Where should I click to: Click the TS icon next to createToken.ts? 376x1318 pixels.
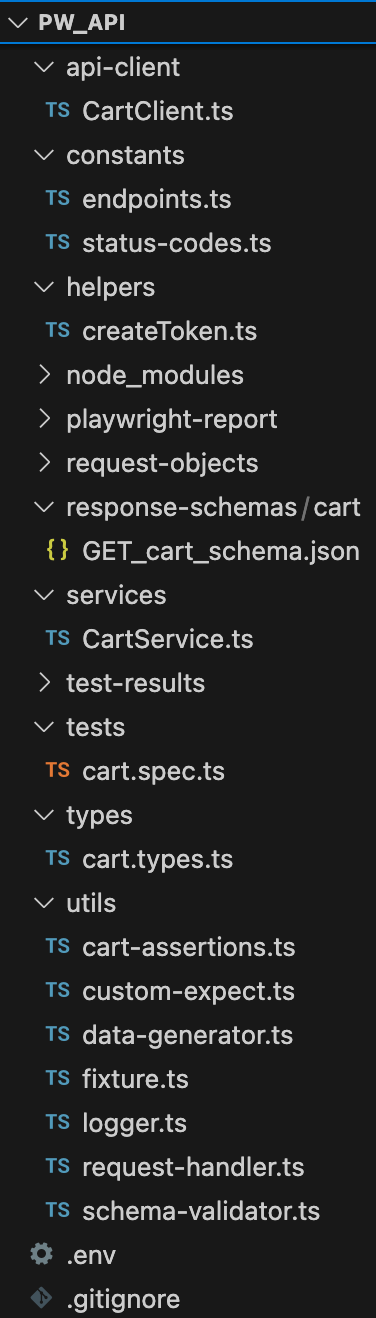[58, 332]
